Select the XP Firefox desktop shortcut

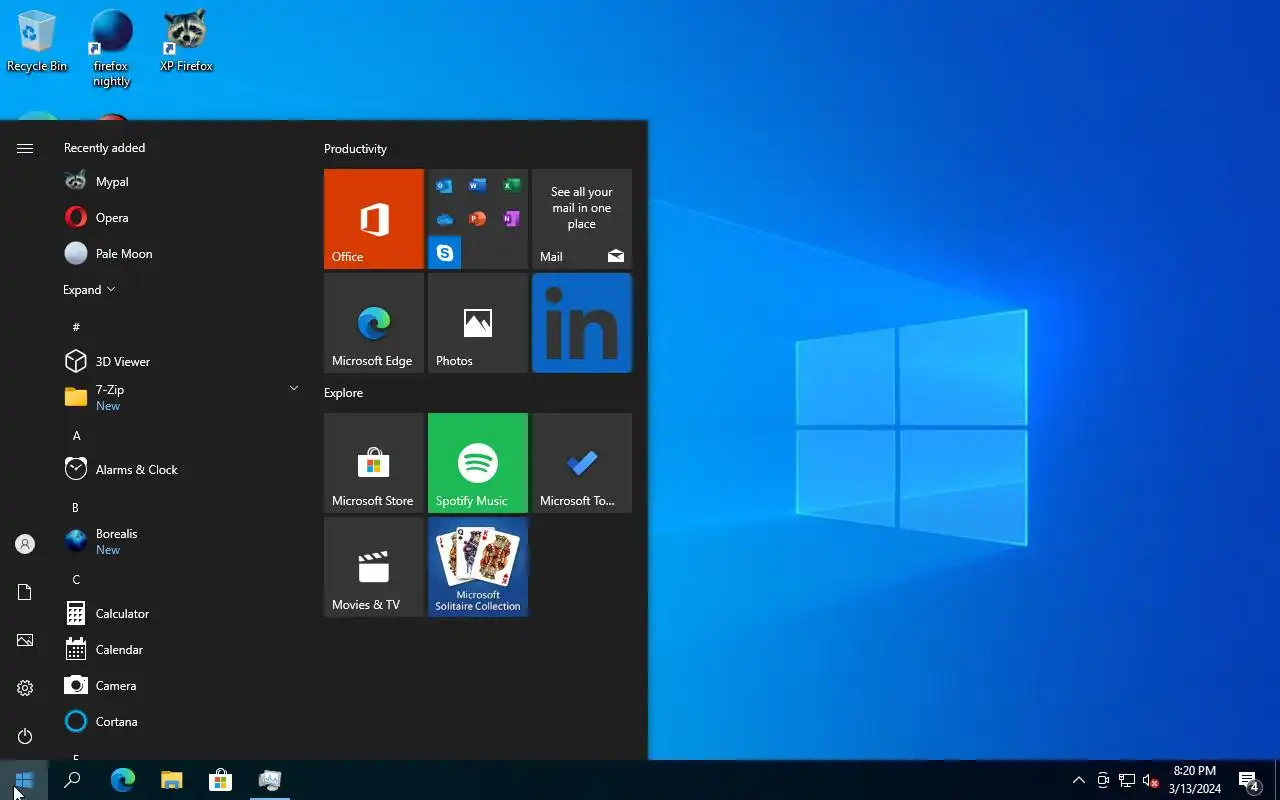click(x=186, y=41)
